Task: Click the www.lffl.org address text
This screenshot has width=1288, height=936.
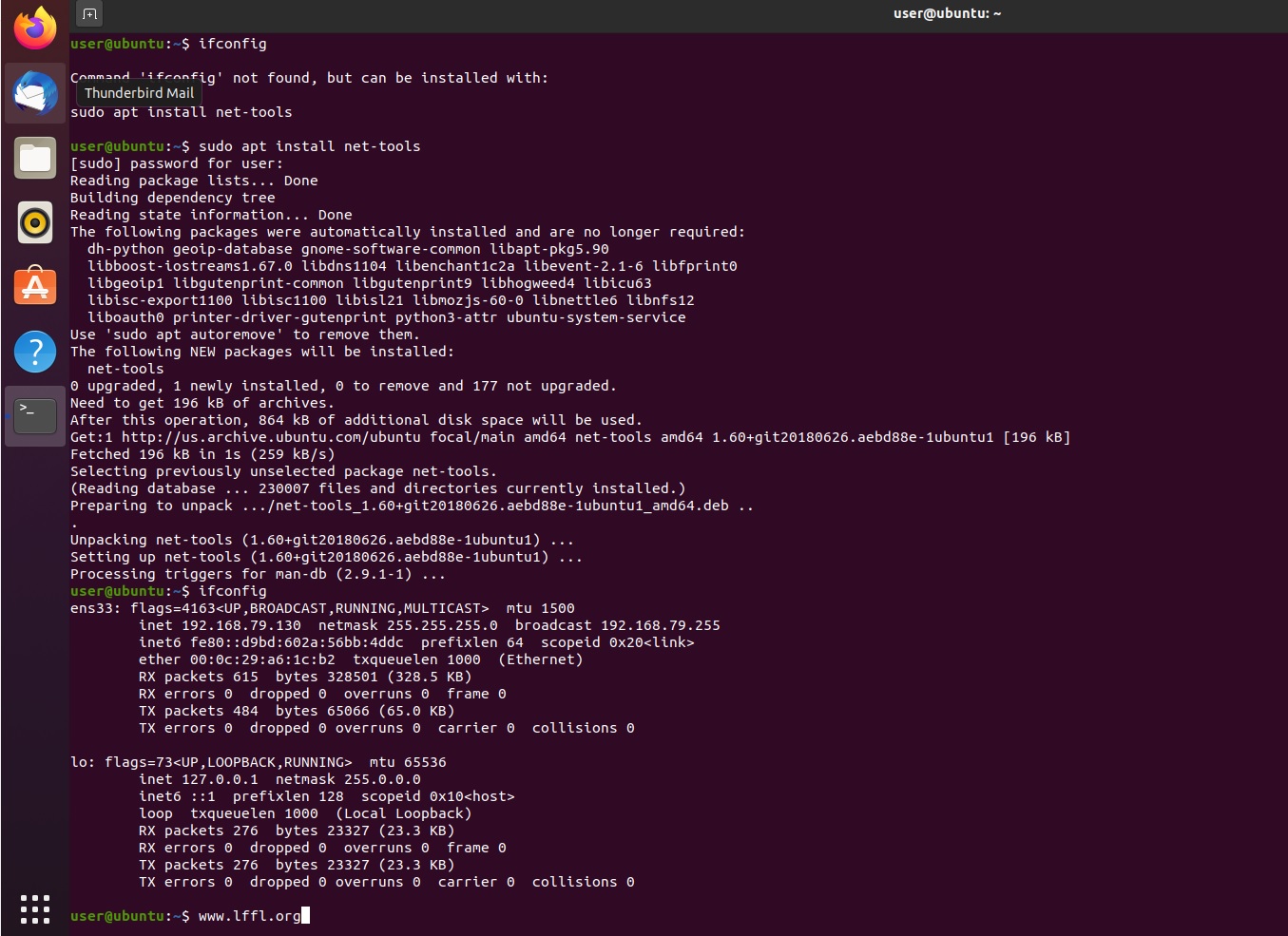Action: (249, 915)
